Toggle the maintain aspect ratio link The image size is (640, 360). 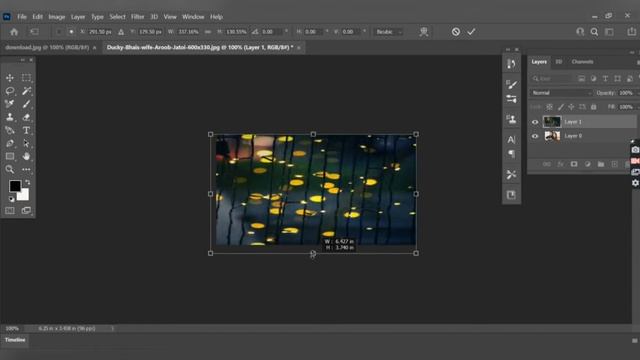coord(208,32)
